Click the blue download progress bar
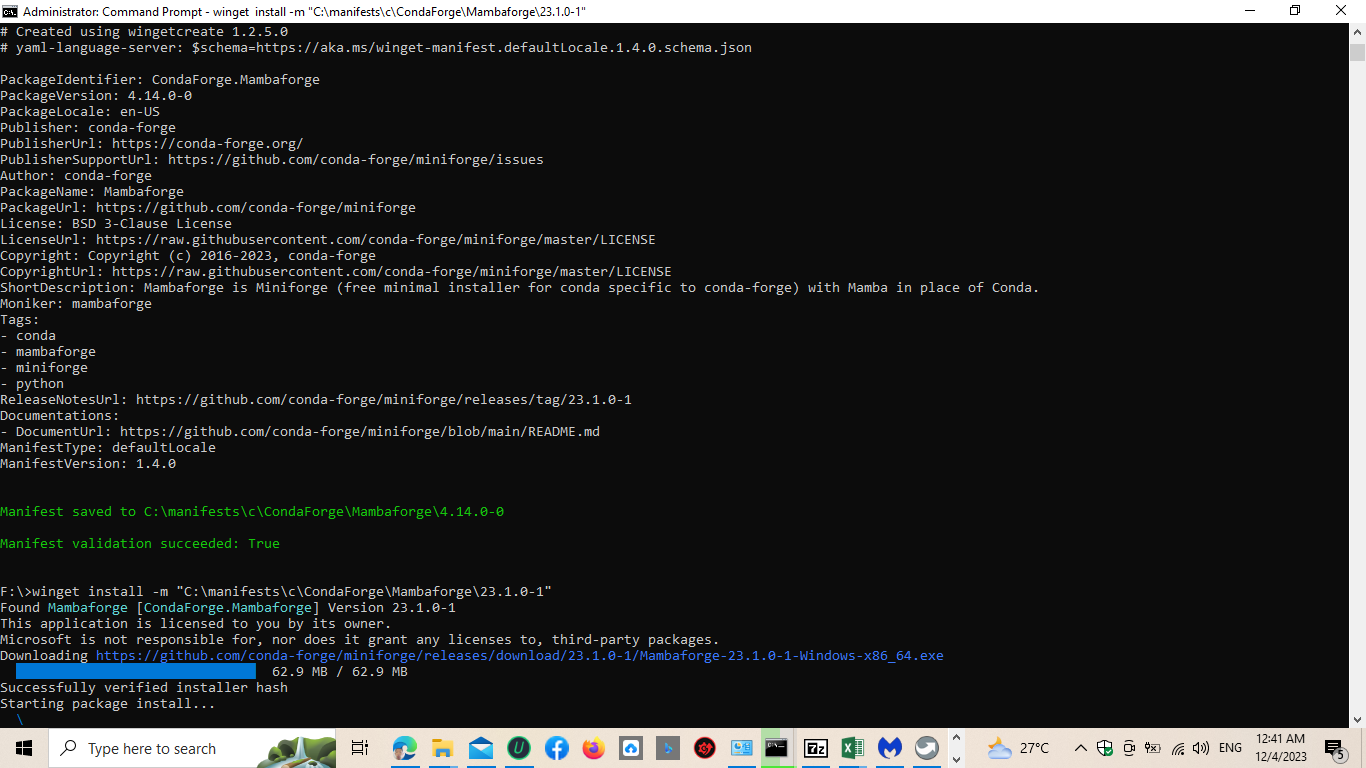Image resolution: width=1366 pixels, height=768 pixels. tap(134, 671)
